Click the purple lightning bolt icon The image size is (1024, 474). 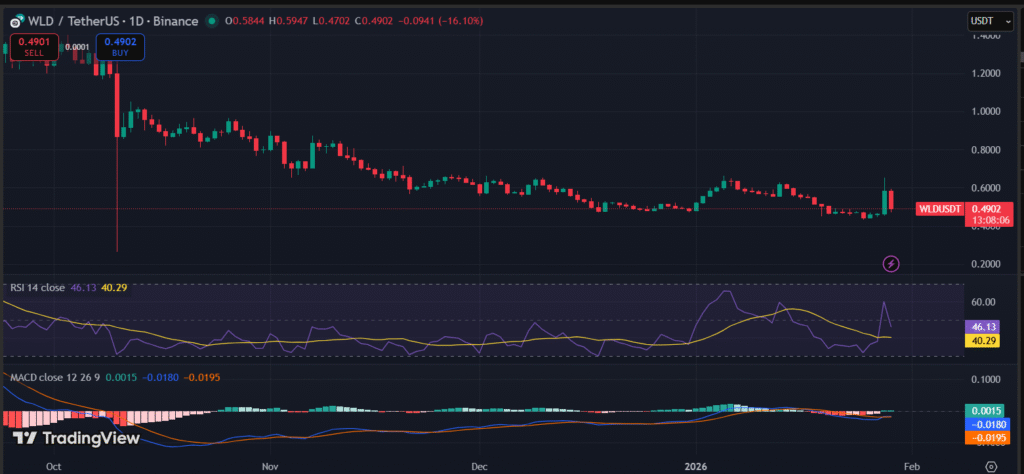click(891, 264)
